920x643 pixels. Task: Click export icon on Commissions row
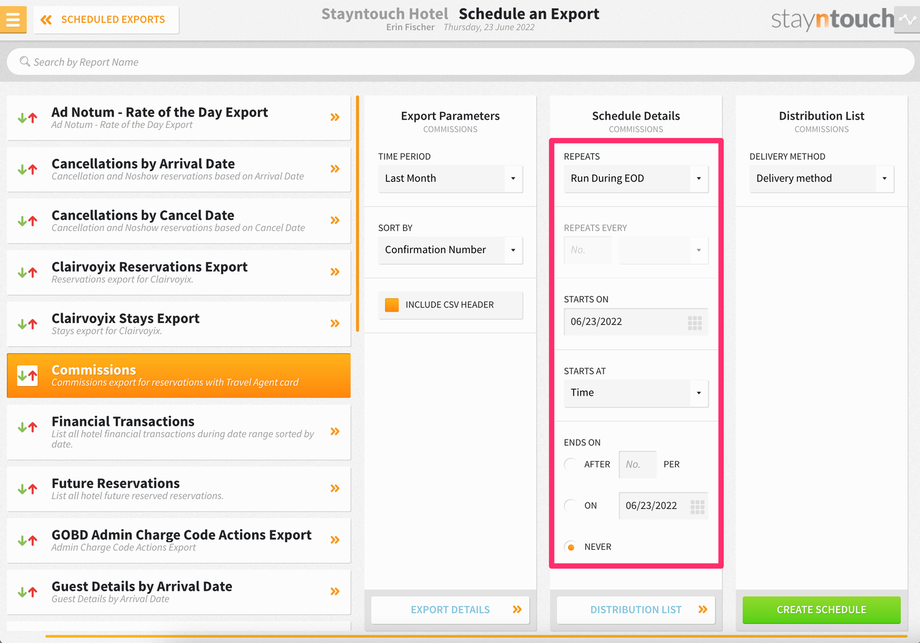coord(27,375)
